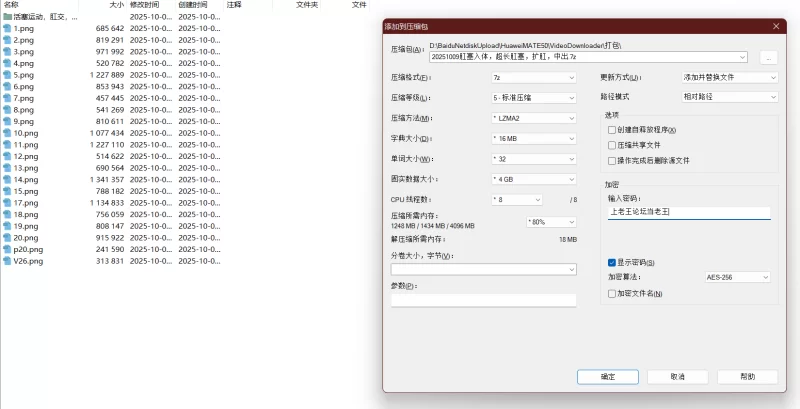This screenshot has height=409, width=800.
Task: Click the file icon beside 4.png
Action: 7,63
